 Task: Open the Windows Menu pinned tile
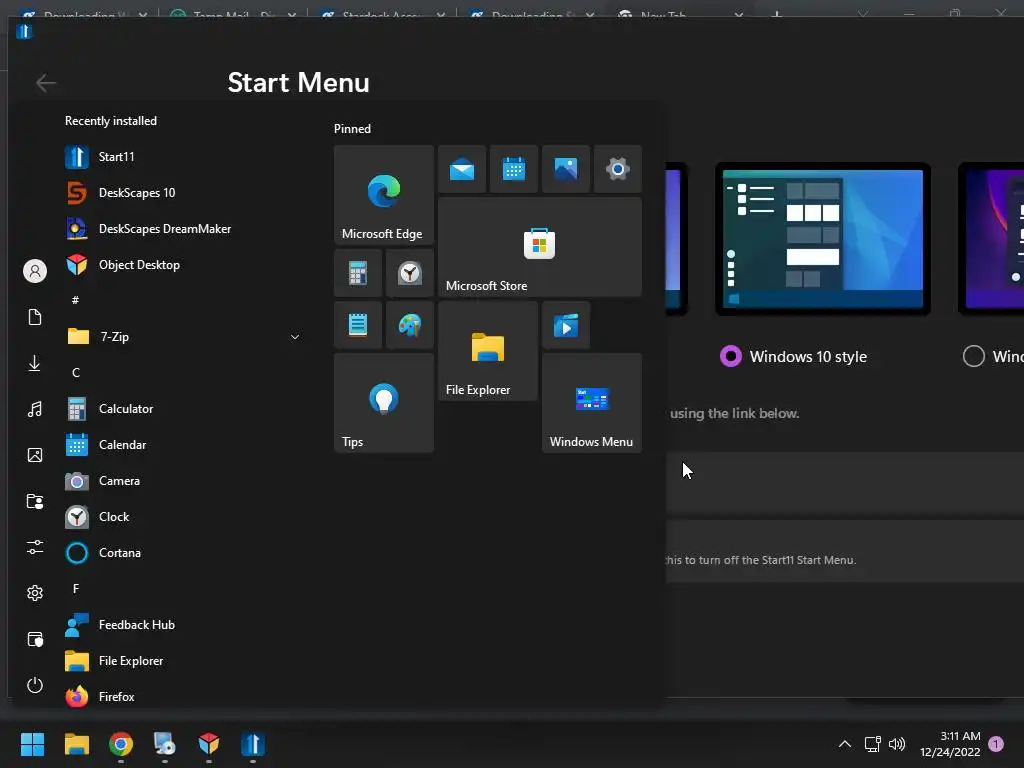pos(592,403)
